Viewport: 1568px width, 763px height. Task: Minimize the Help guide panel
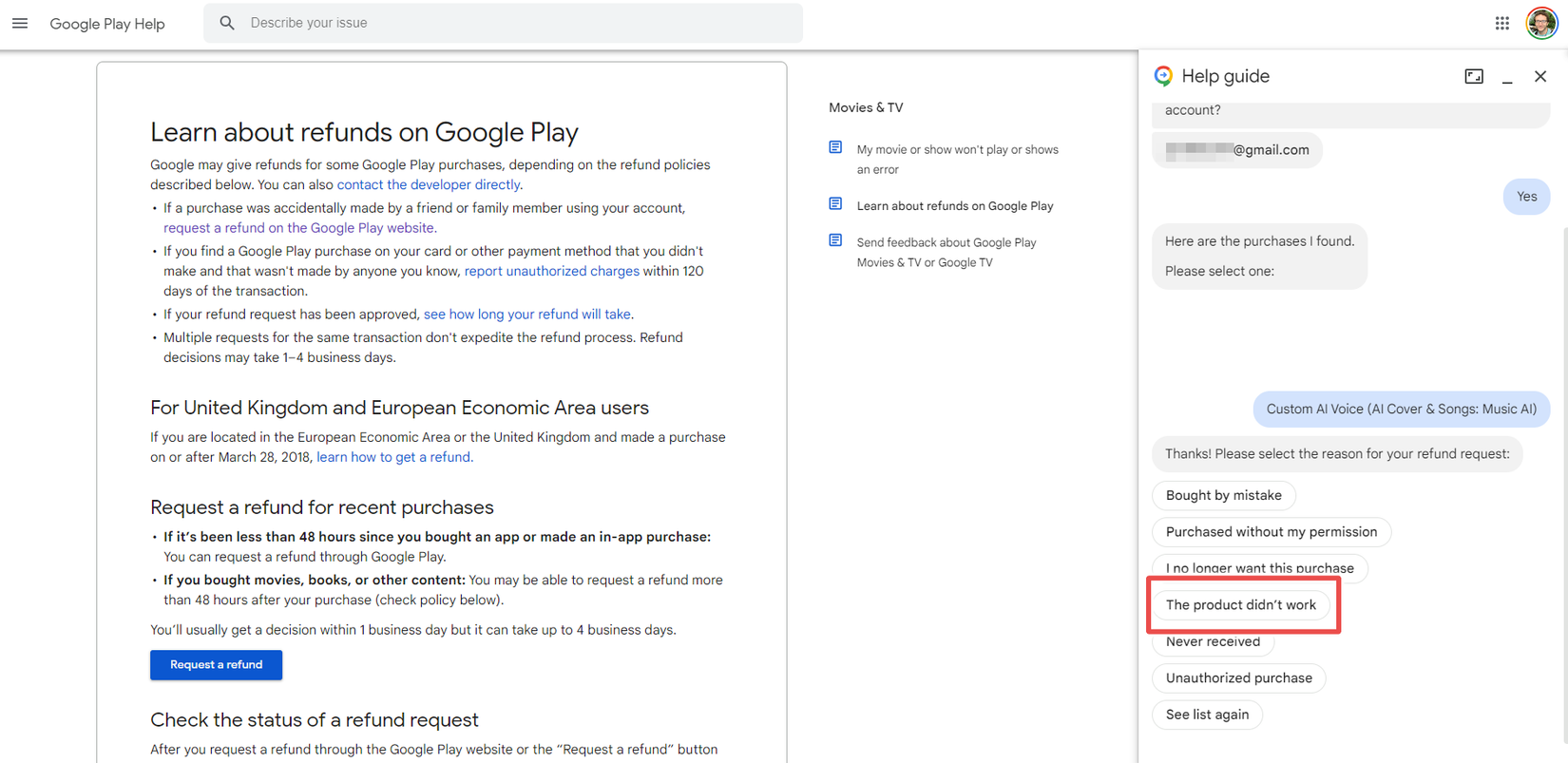coord(1507,76)
